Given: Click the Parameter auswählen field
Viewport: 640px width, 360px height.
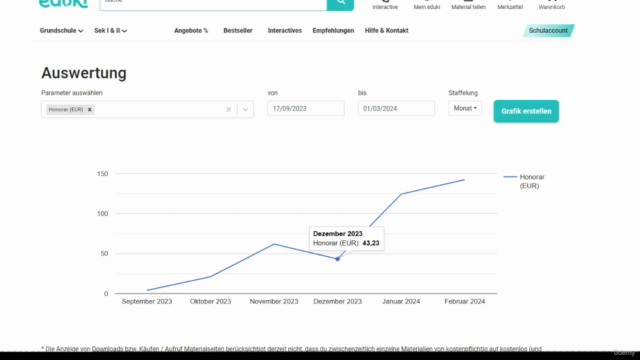Looking at the screenshot, I should pyautogui.click(x=147, y=109).
